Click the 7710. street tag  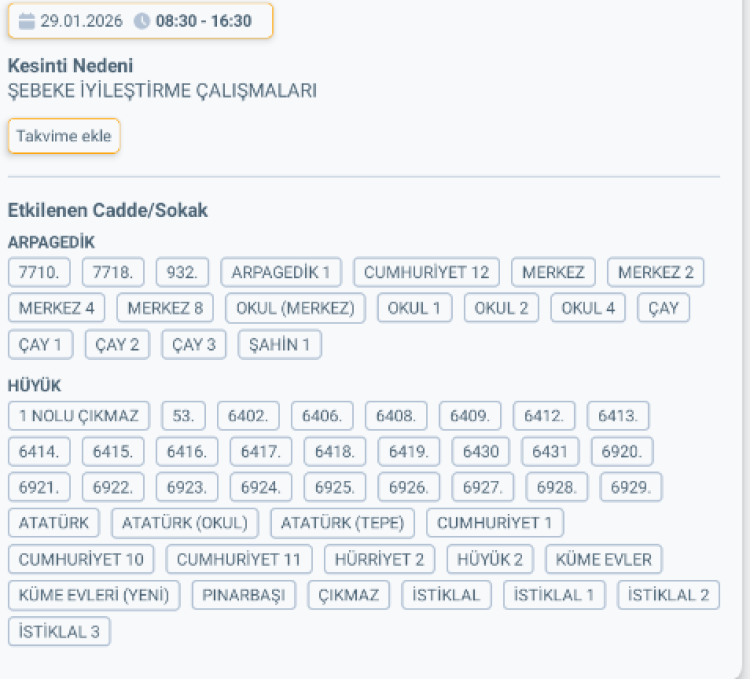(x=40, y=272)
